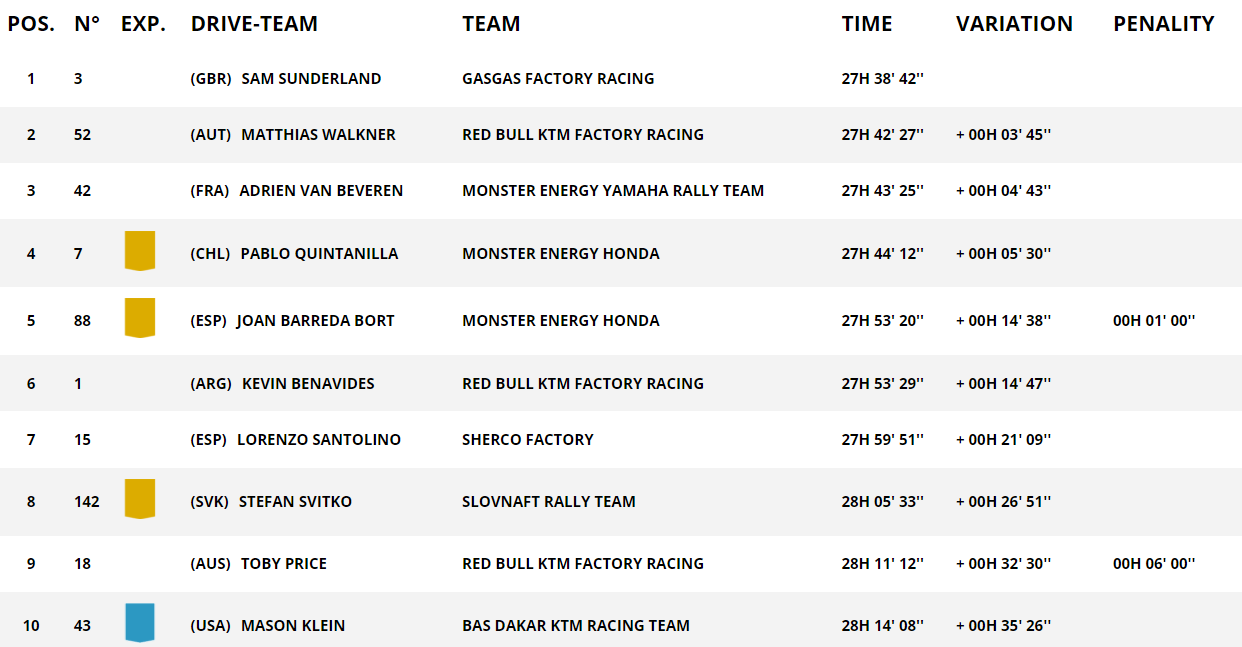Click the PENALITY column header
This screenshot has width=1242, height=647.
(x=1163, y=24)
